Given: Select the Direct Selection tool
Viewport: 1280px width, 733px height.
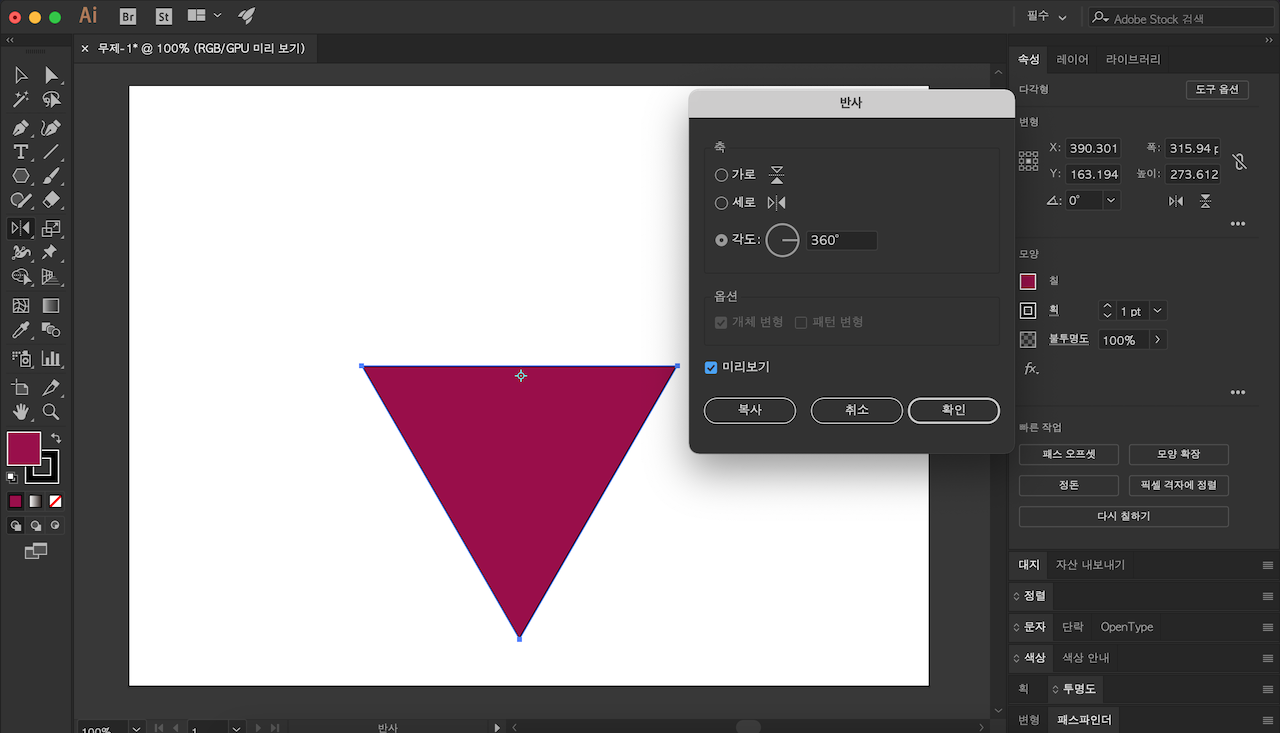Looking at the screenshot, I should point(51,75).
